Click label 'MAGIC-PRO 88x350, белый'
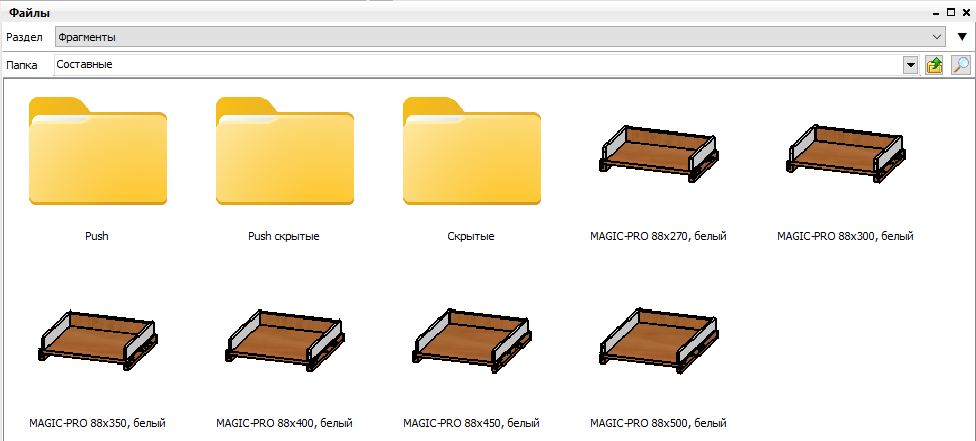 (x=98, y=424)
